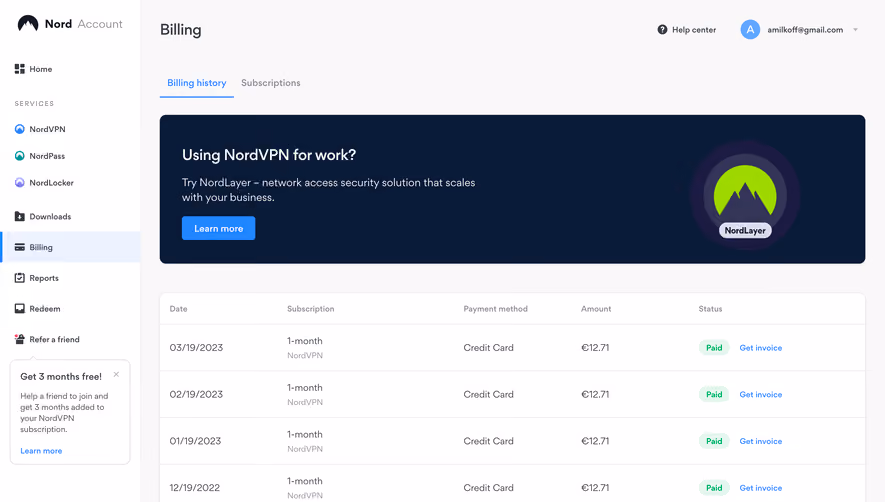
Task: Click the Billing card icon
Action: pos(20,247)
